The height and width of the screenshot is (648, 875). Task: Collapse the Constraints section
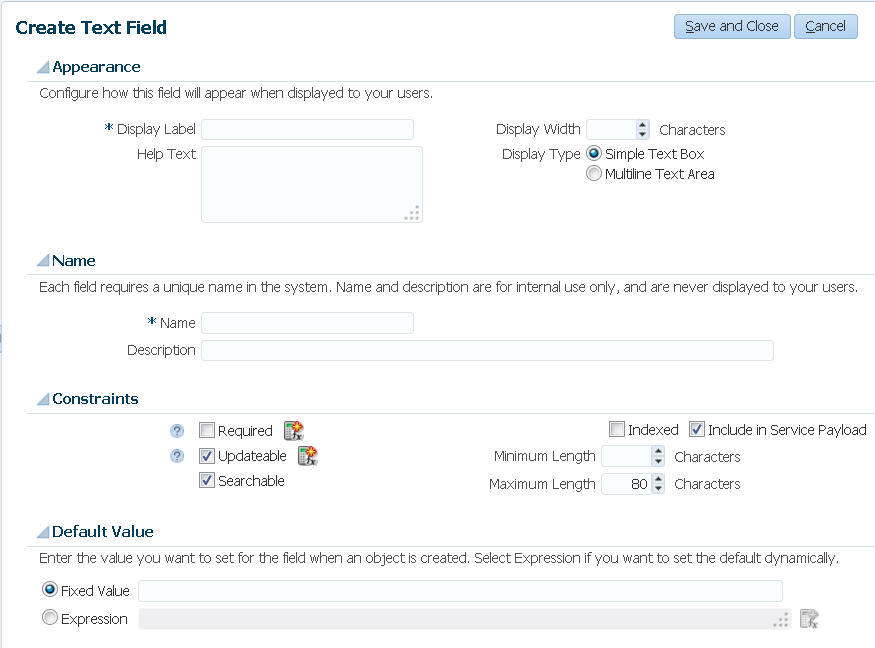tap(43, 400)
